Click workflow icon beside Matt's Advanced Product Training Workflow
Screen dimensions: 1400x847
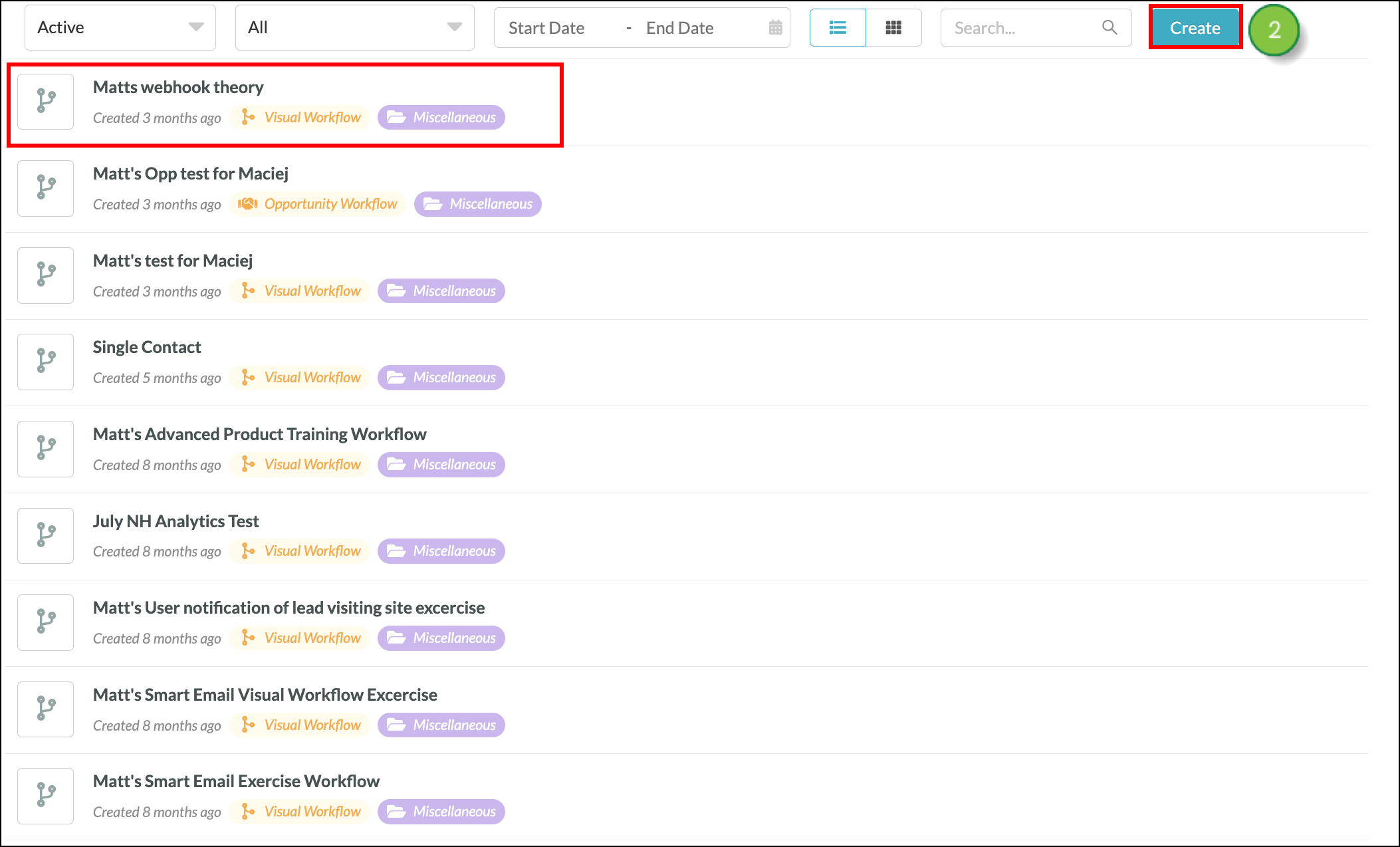(45, 448)
